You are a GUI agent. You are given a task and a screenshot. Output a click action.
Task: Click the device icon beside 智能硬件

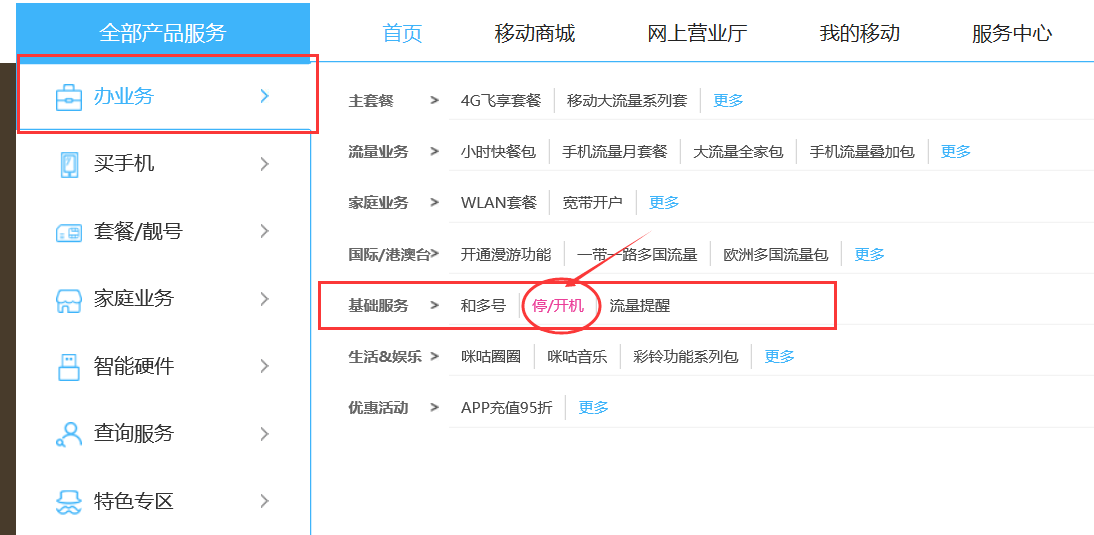(x=68, y=367)
